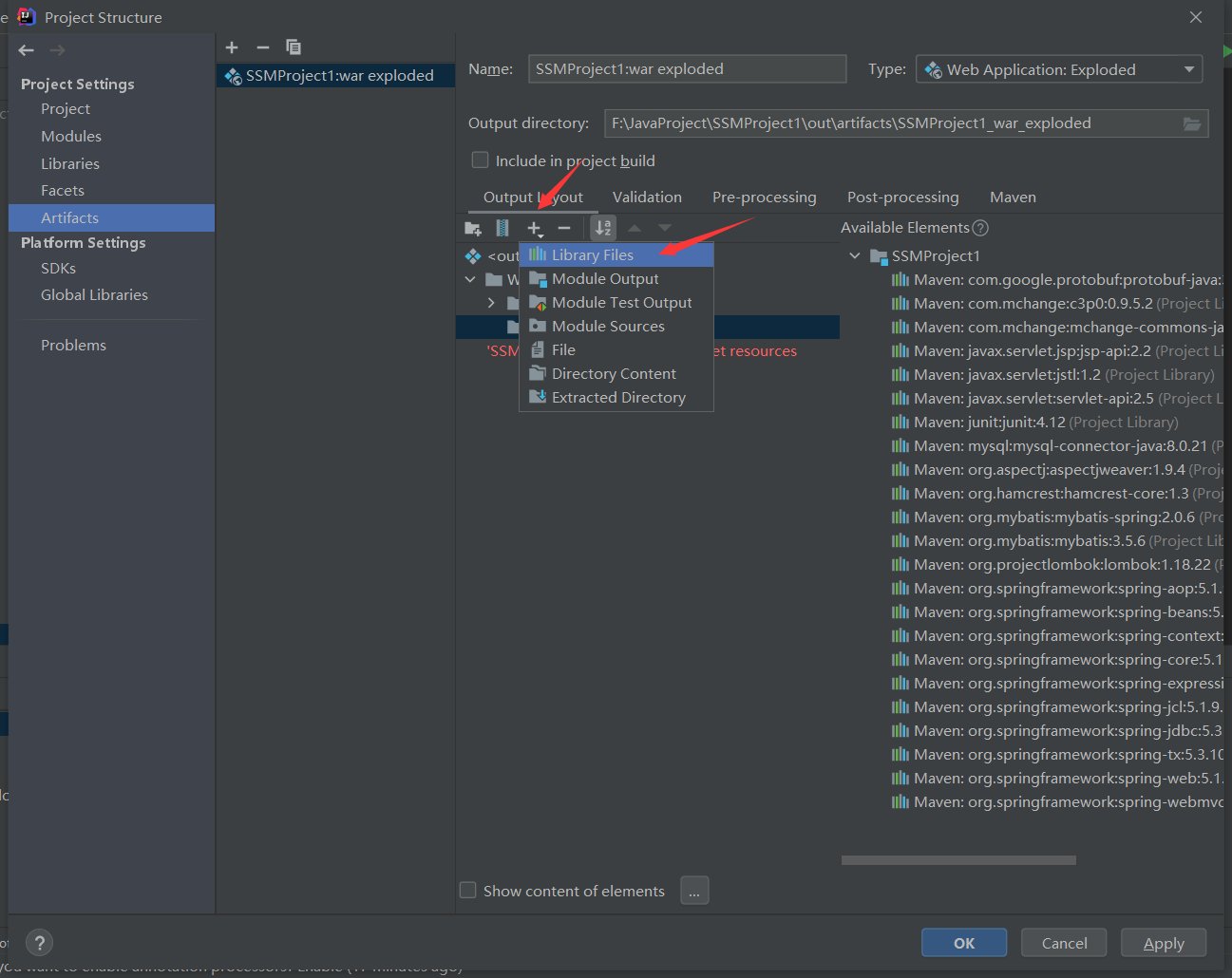The width and height of the screenshot is (1232, 978).
Task: Click the OK button
Action: click(964, 943)
